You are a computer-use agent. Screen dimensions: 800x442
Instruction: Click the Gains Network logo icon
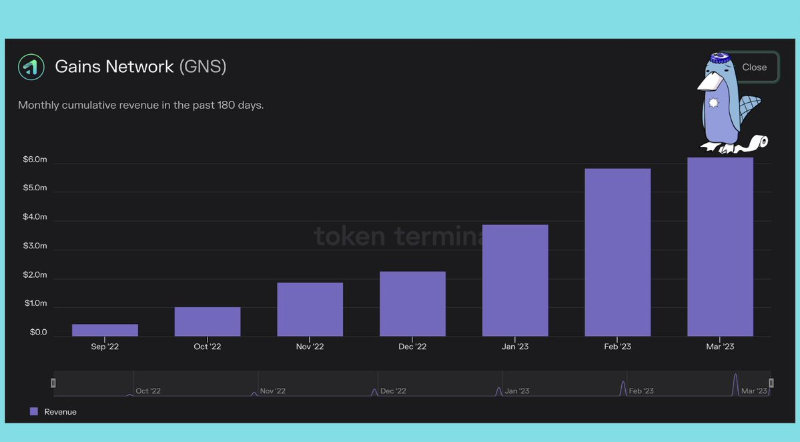pyautogui.click(x=31, y=67)
